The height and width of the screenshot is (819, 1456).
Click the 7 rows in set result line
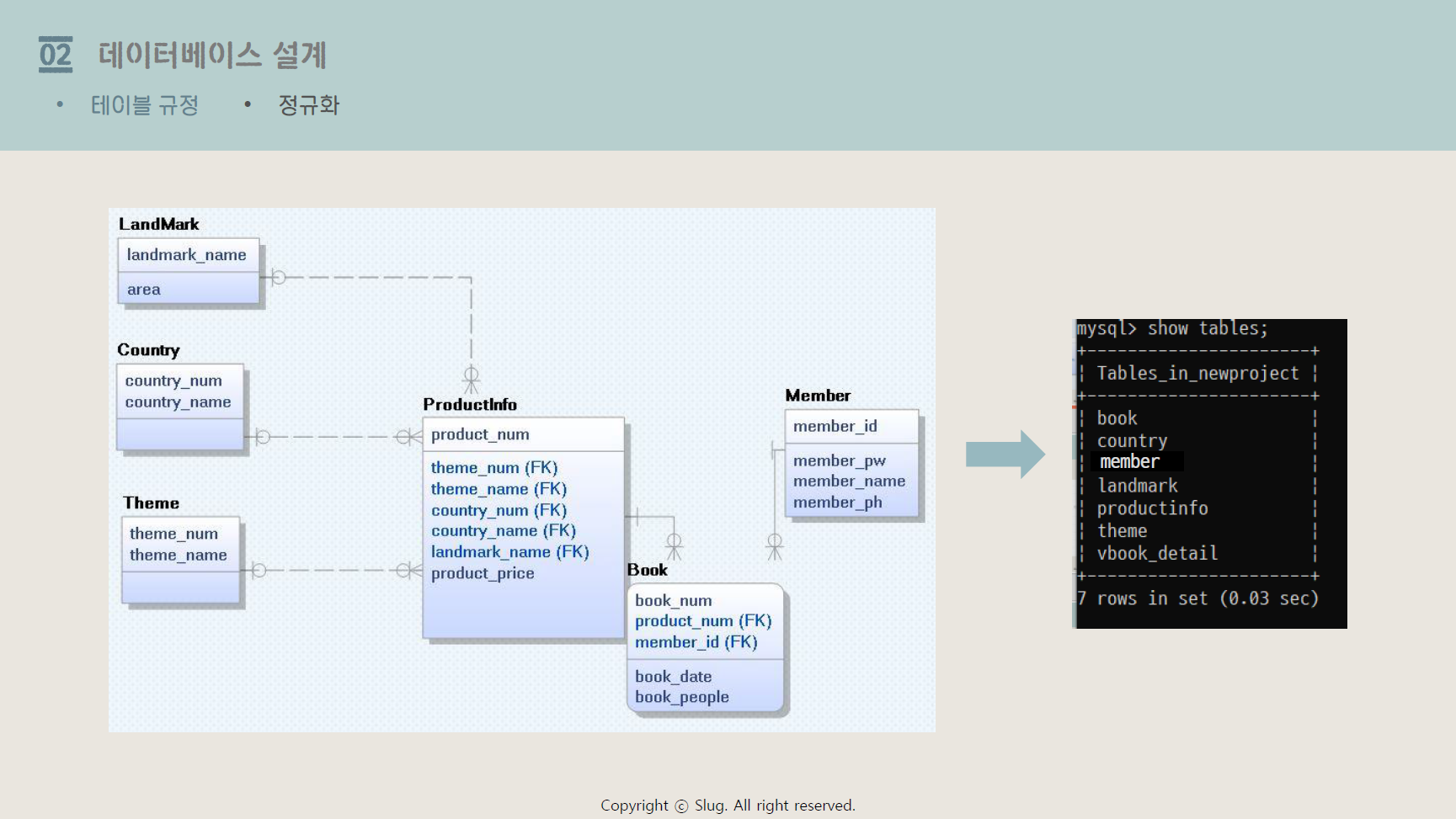[x=1197, y=598]
